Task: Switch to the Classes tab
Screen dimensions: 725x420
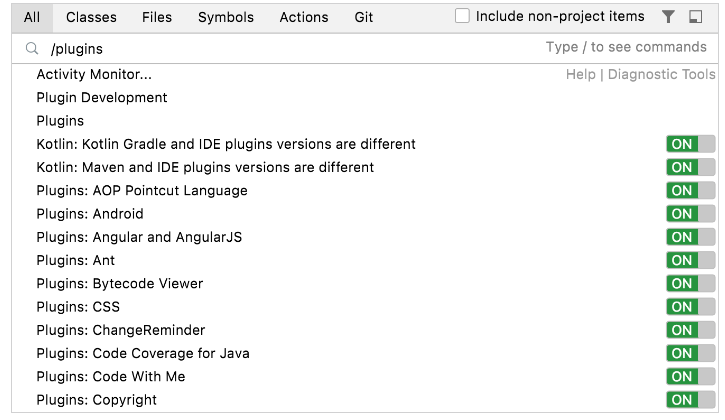Action: (91, 18)
